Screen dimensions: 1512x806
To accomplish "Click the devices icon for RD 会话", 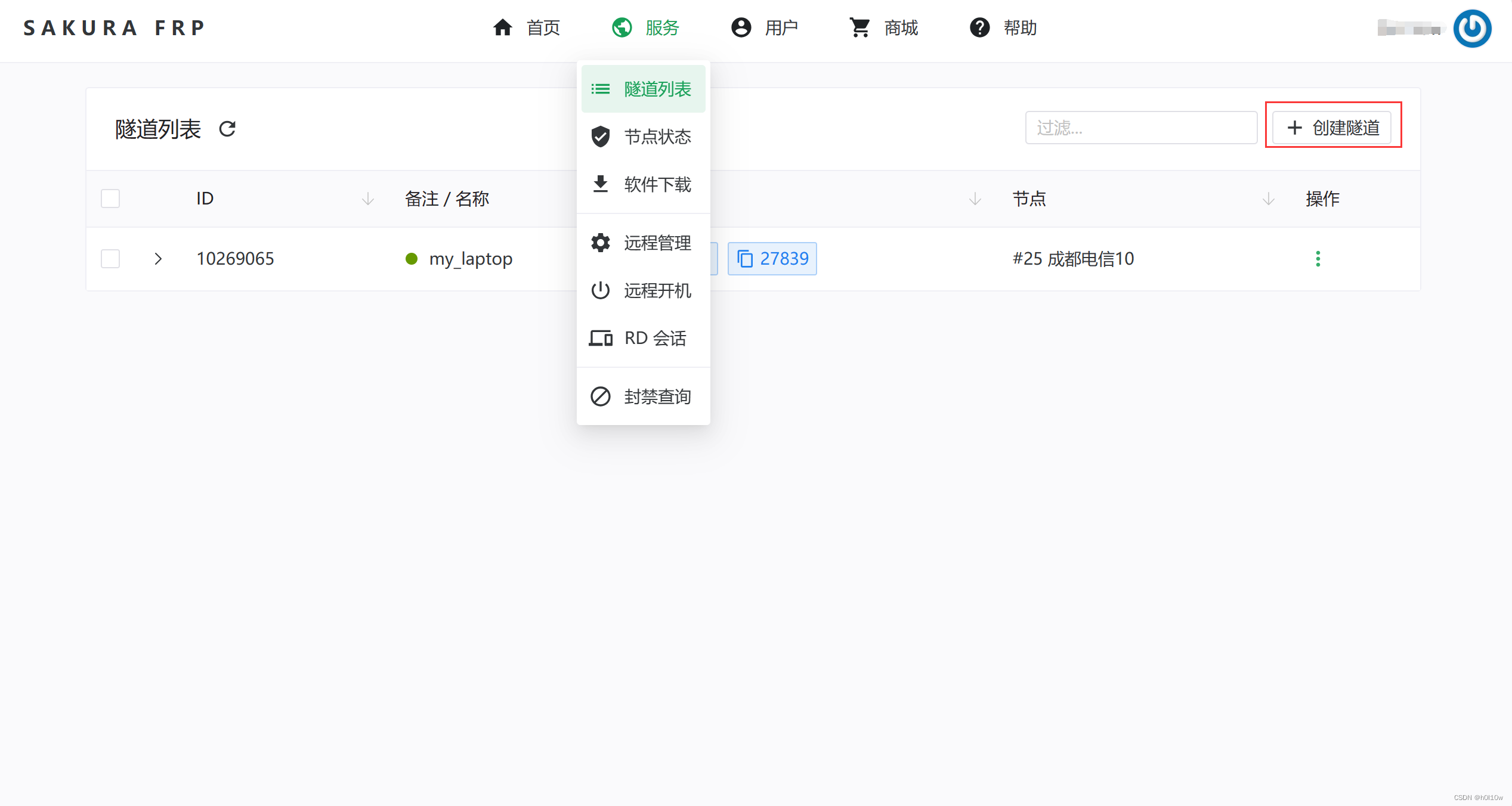I will pos(601,338).
